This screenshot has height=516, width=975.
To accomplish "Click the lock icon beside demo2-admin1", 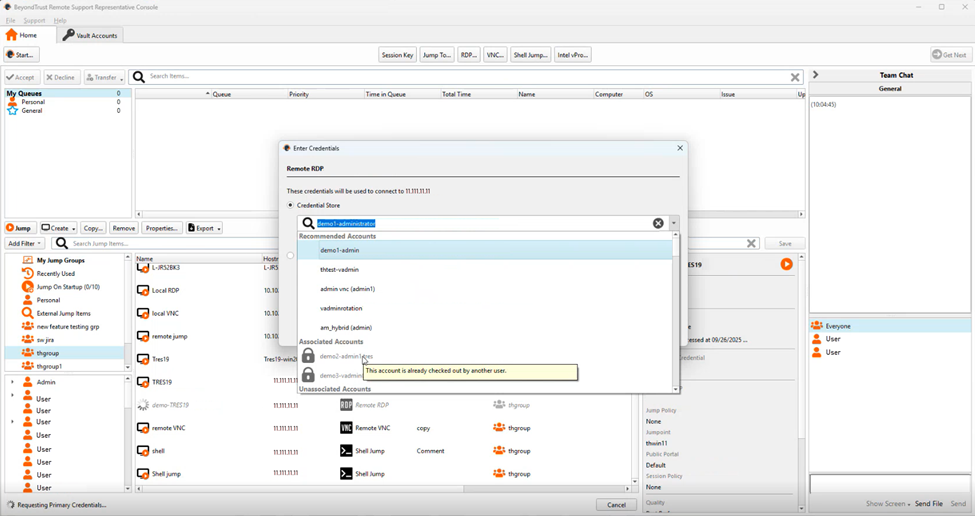I will [308, 356].
